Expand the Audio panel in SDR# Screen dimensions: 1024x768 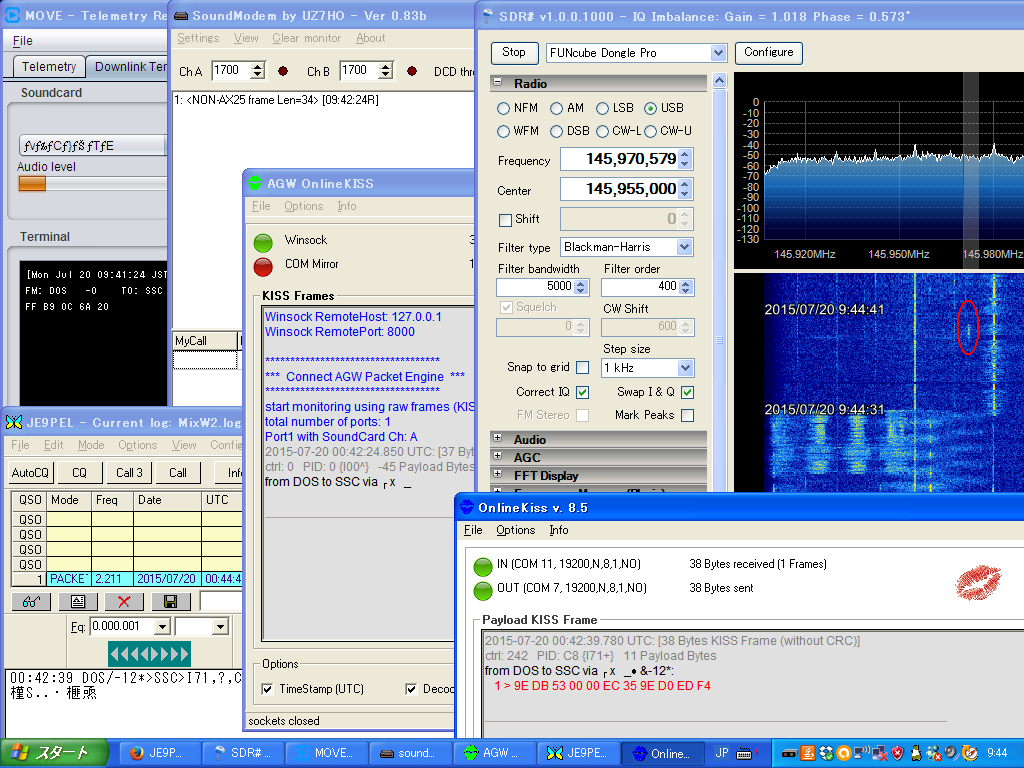pos(498,438)
